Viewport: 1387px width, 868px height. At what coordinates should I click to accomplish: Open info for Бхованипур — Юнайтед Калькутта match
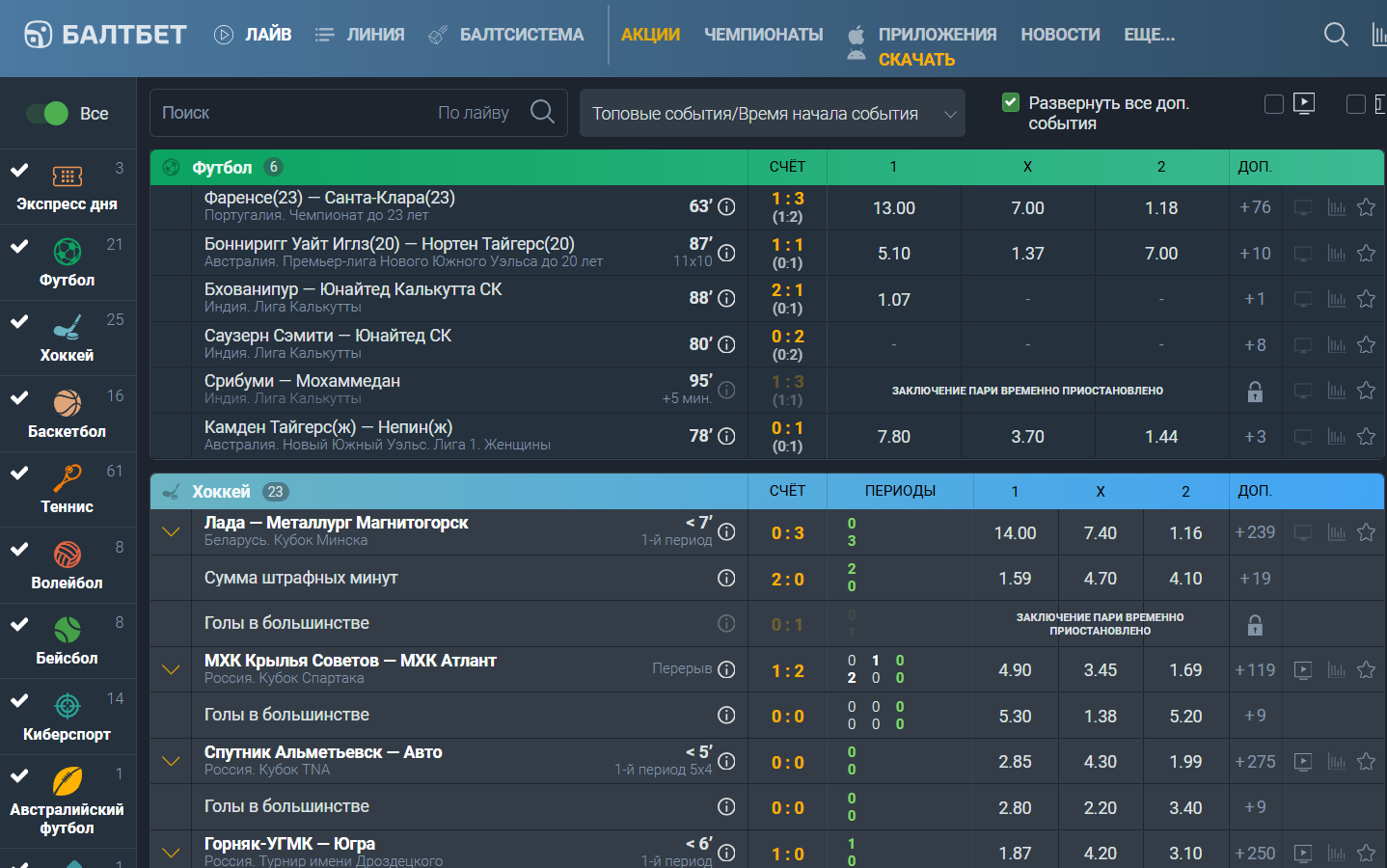pyautogui.click(x=726, y=299)
